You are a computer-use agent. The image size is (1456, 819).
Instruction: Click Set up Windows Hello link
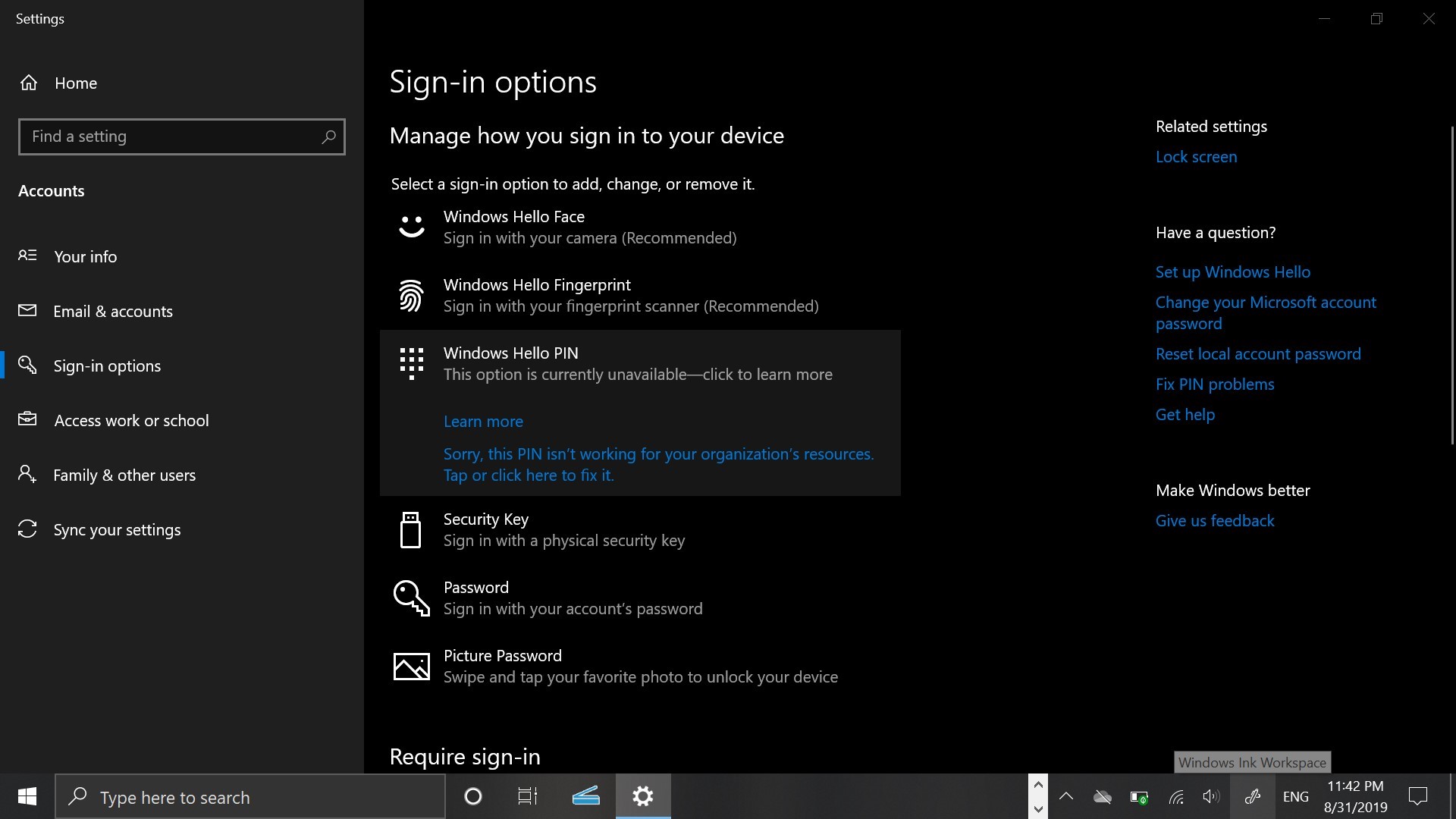coord(1232,272)
